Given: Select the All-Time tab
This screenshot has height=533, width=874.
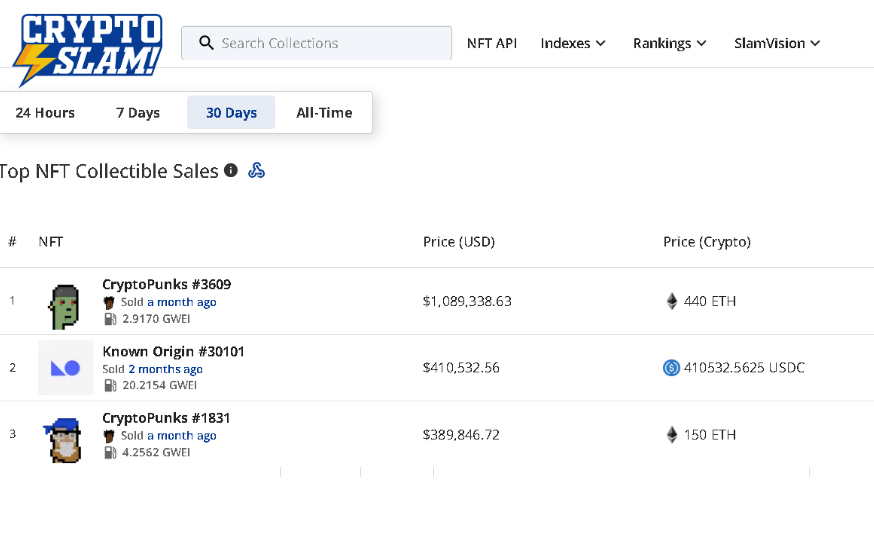Looking at the screenshot, I should [324, 113].
